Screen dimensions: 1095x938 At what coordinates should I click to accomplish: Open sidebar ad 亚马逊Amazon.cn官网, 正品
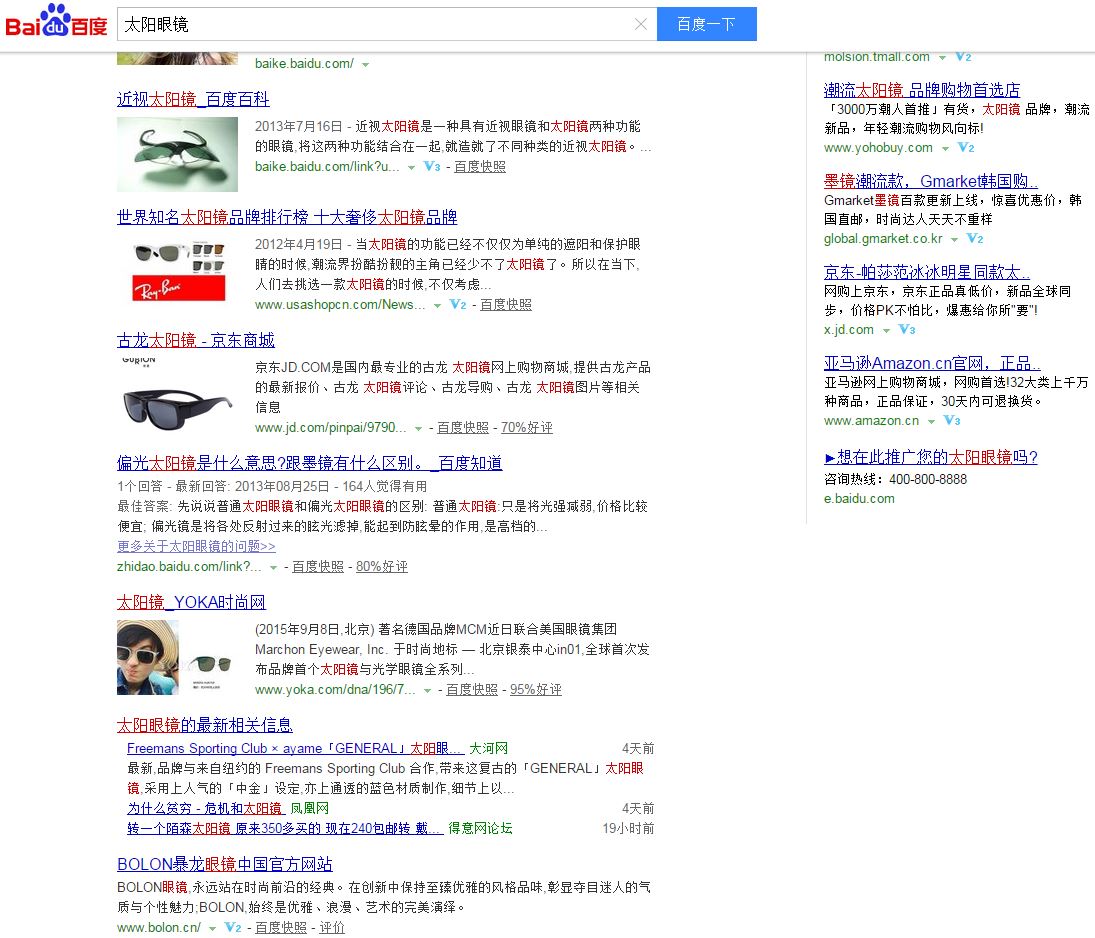[x=932, y=364]
